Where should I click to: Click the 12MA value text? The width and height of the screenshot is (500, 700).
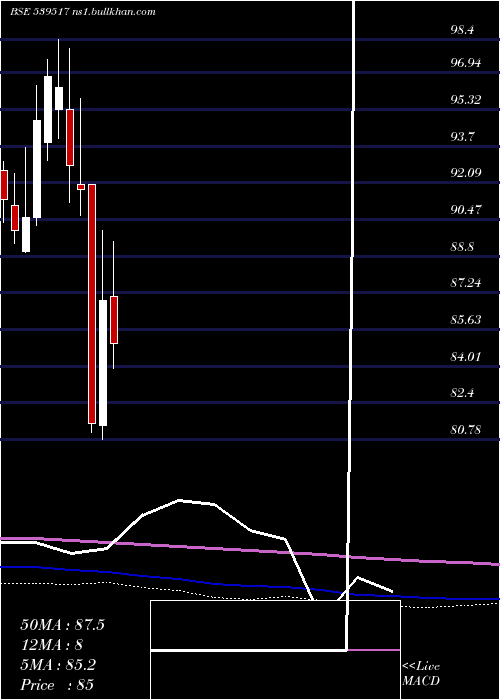(x=51, y=645)
